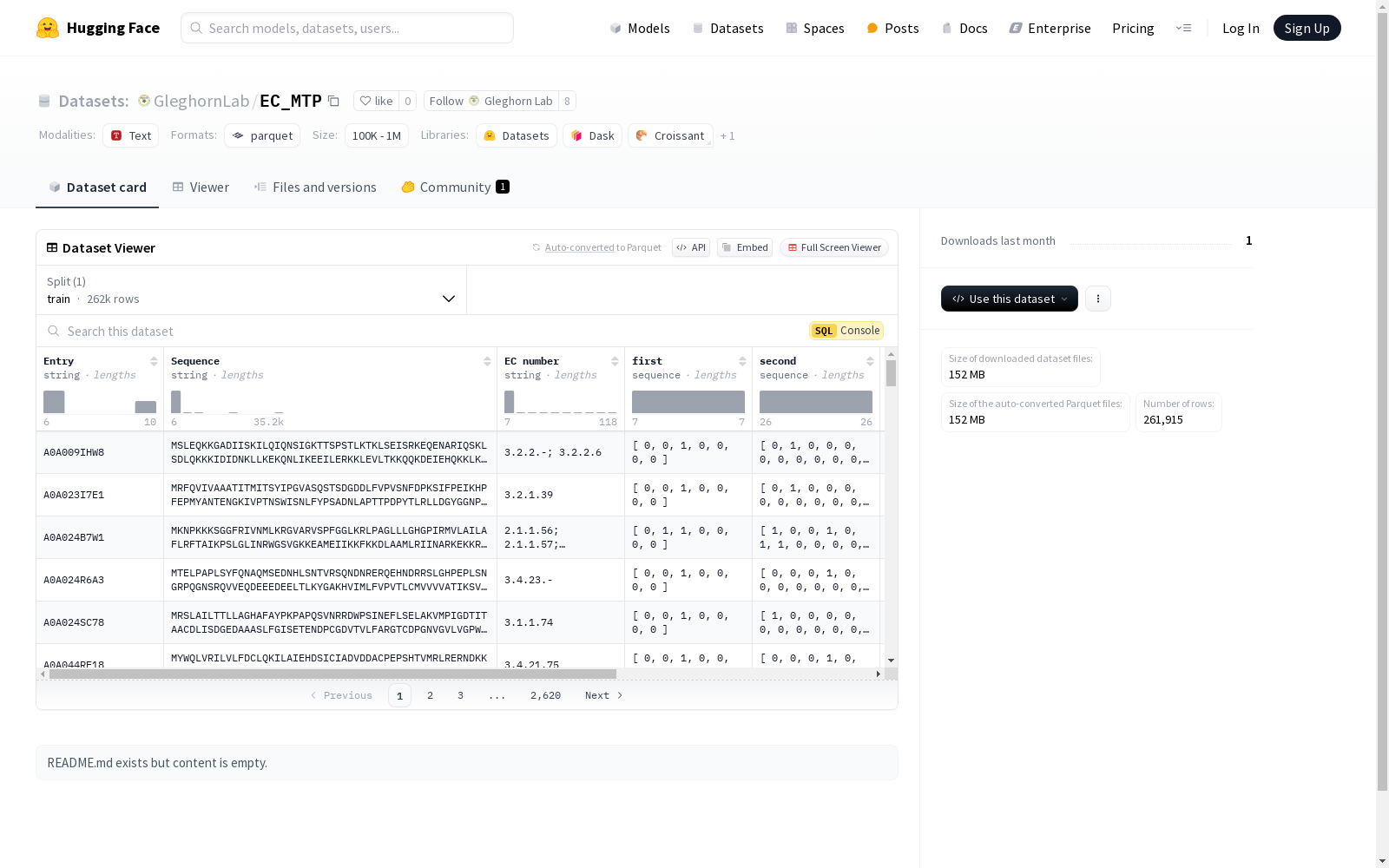Sort the second column
This screenshot has height=868, width=1389.
coord(870,361)
